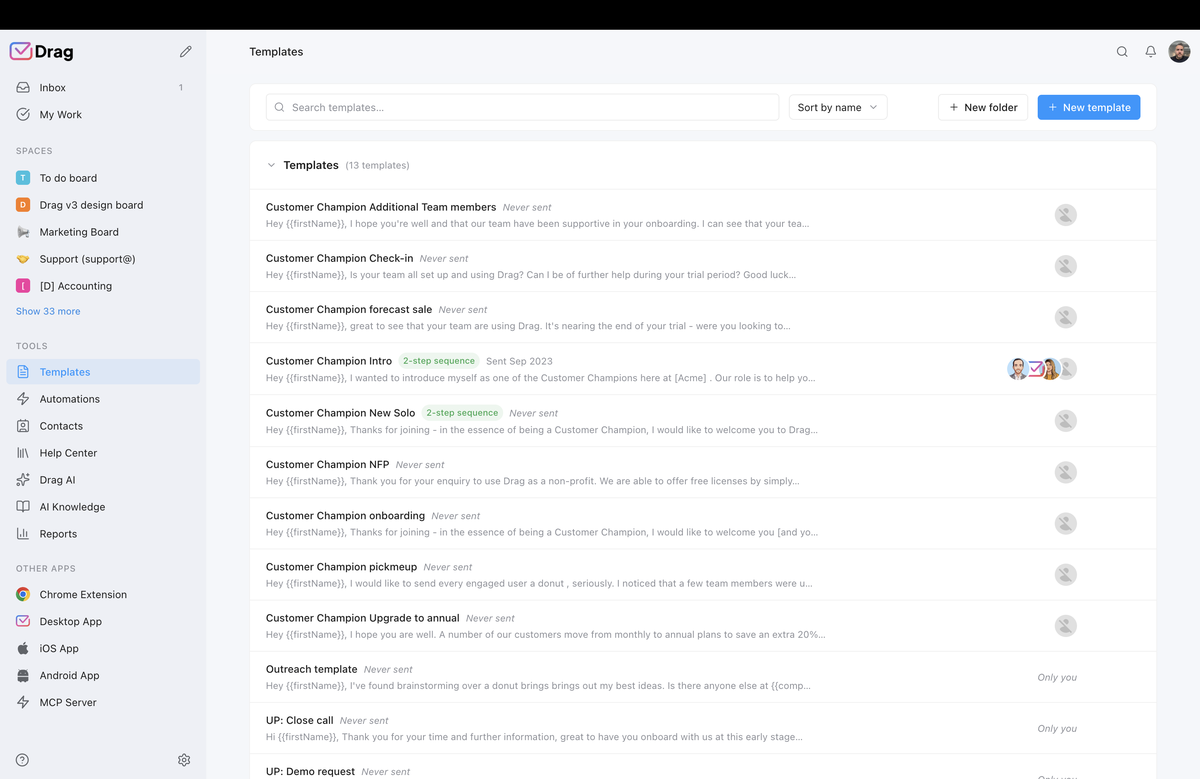Click Only you label on Outreach template row

(x=1057, y=677)
